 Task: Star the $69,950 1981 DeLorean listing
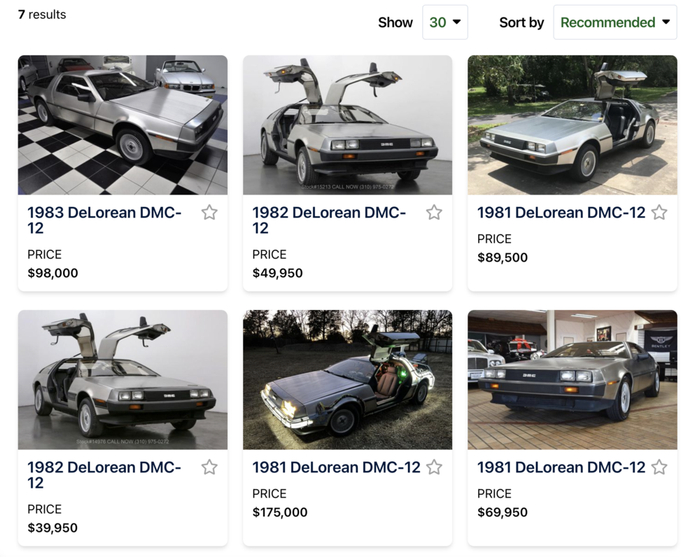point(659,467)
